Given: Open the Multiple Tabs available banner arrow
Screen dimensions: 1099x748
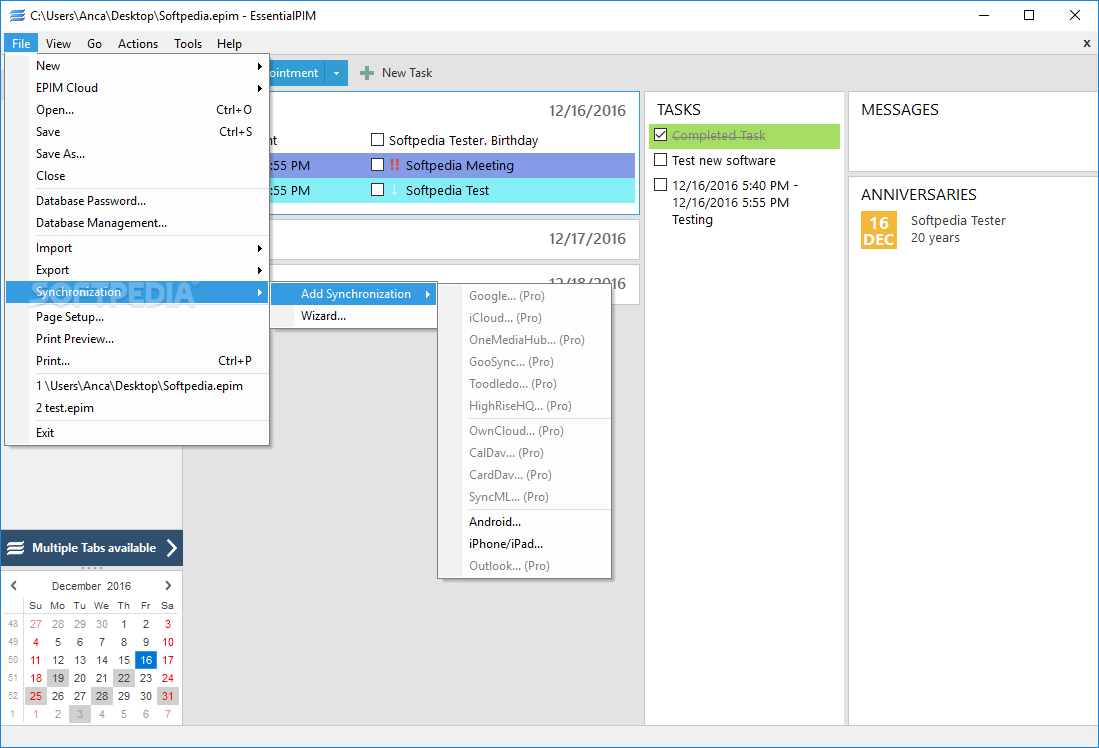Looking at the screenshot, I should (x=172, y=548).
